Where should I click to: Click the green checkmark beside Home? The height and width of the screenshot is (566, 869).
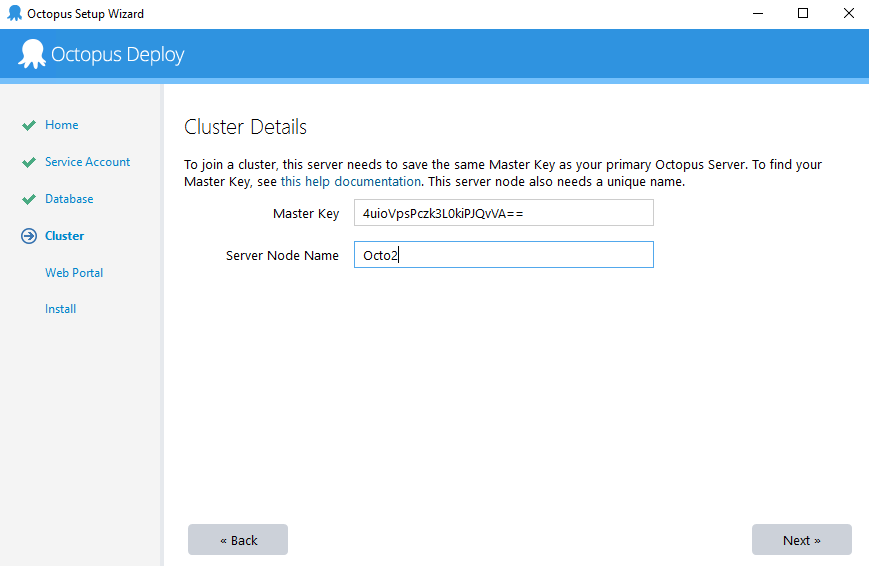29,126
